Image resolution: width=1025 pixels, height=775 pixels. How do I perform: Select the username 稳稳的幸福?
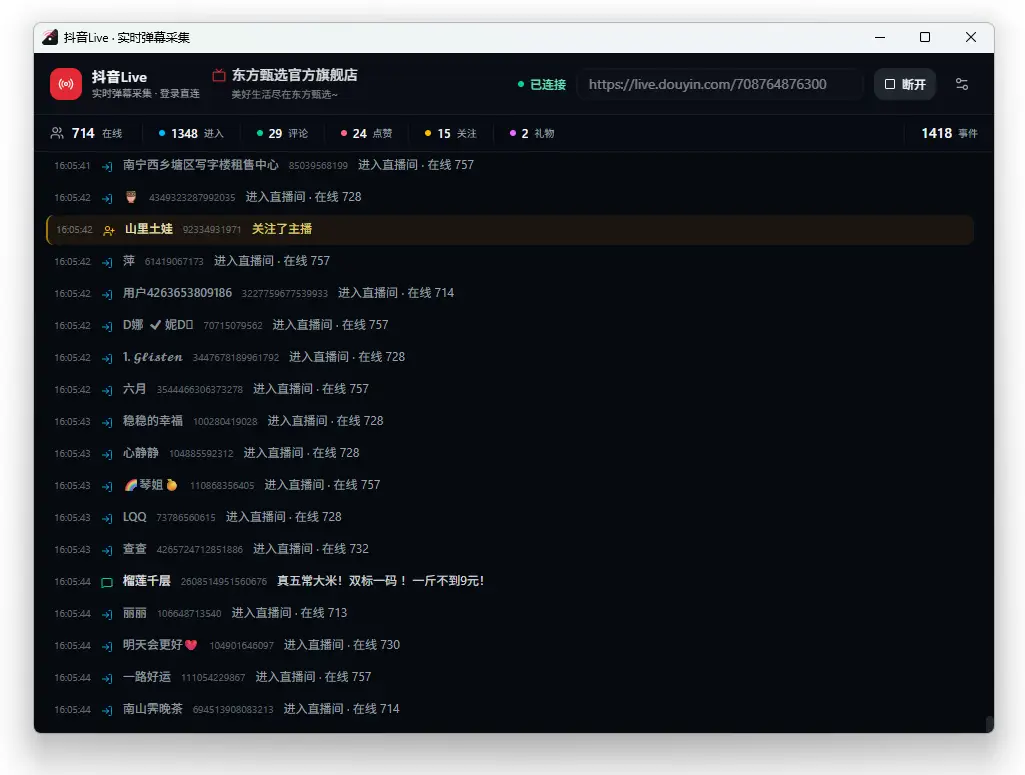tap(152, 421)
